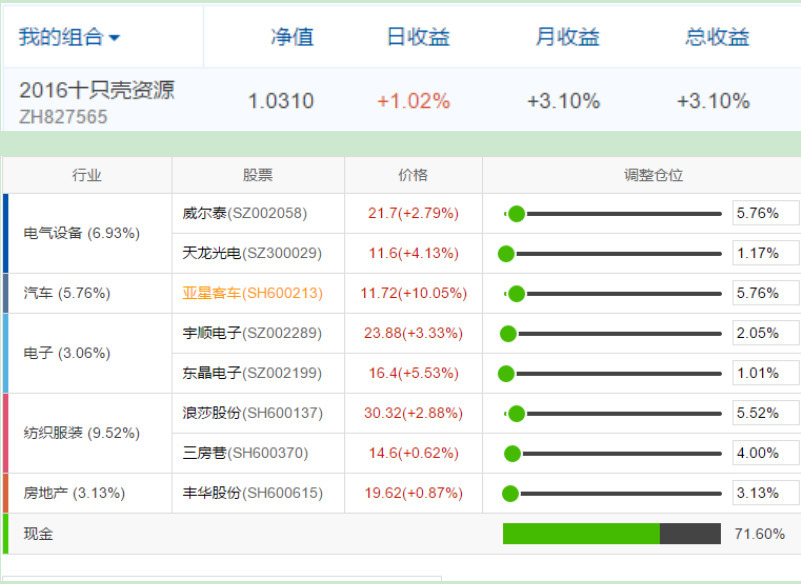Click the 天龙光电 position slider knob
Viewport: 801px width, 584px height.
click(506, 254)
